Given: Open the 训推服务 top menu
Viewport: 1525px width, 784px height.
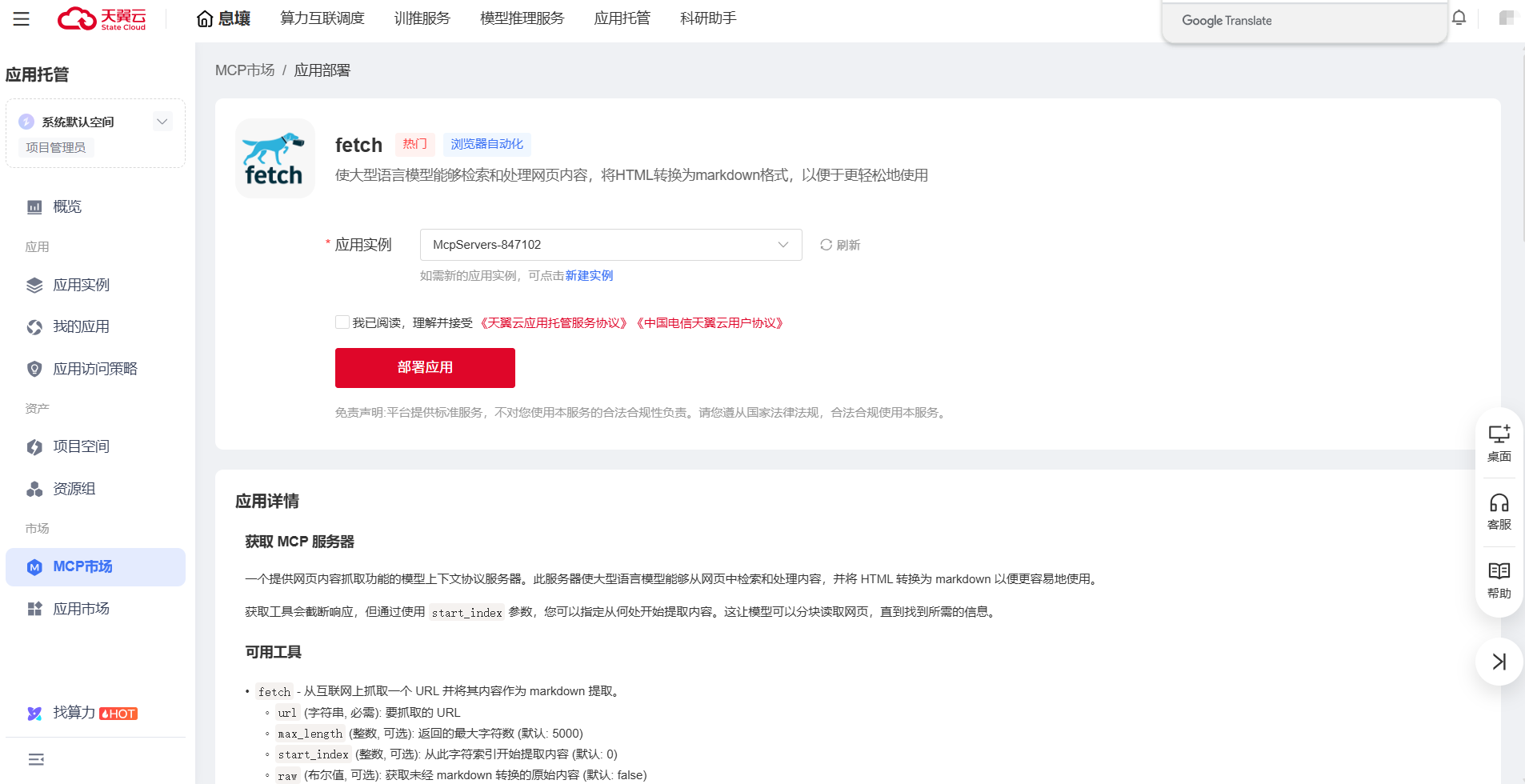Looking at the screenshot, I should [422, 18].
